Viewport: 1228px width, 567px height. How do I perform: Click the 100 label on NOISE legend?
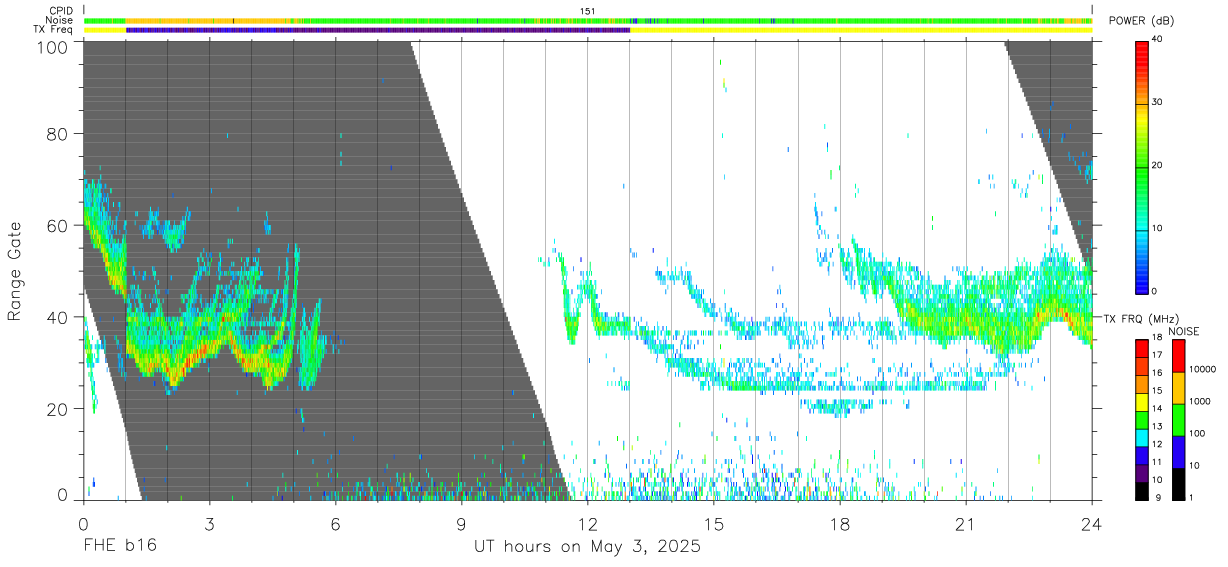click(1197, 434)
